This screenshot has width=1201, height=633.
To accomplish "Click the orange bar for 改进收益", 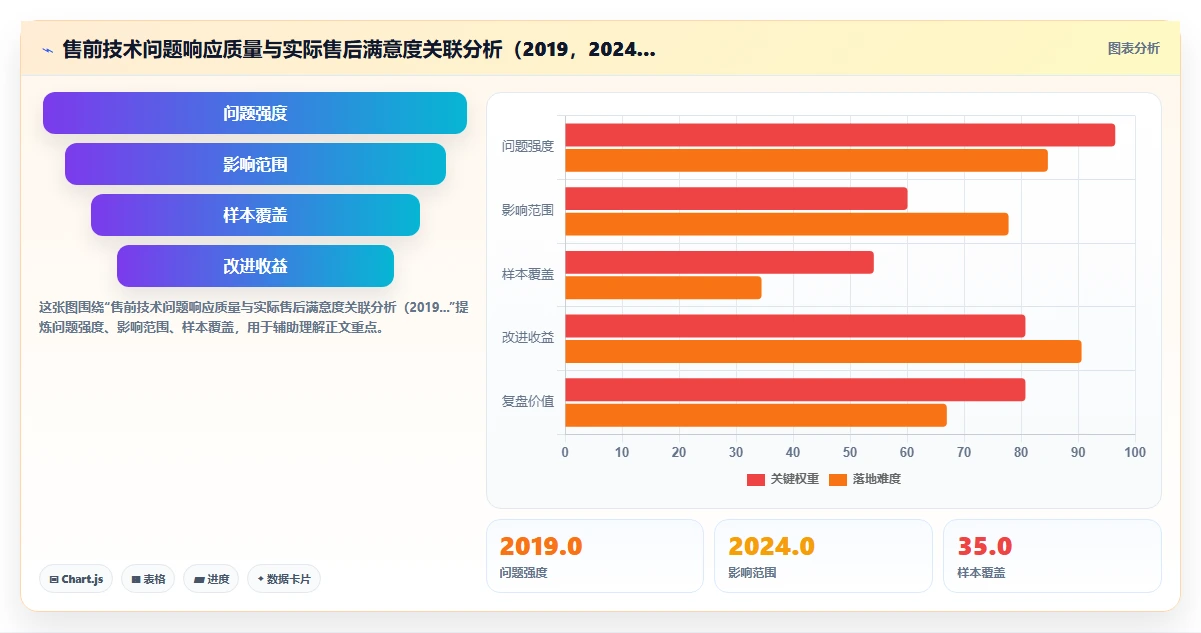I will click(824, 352).
